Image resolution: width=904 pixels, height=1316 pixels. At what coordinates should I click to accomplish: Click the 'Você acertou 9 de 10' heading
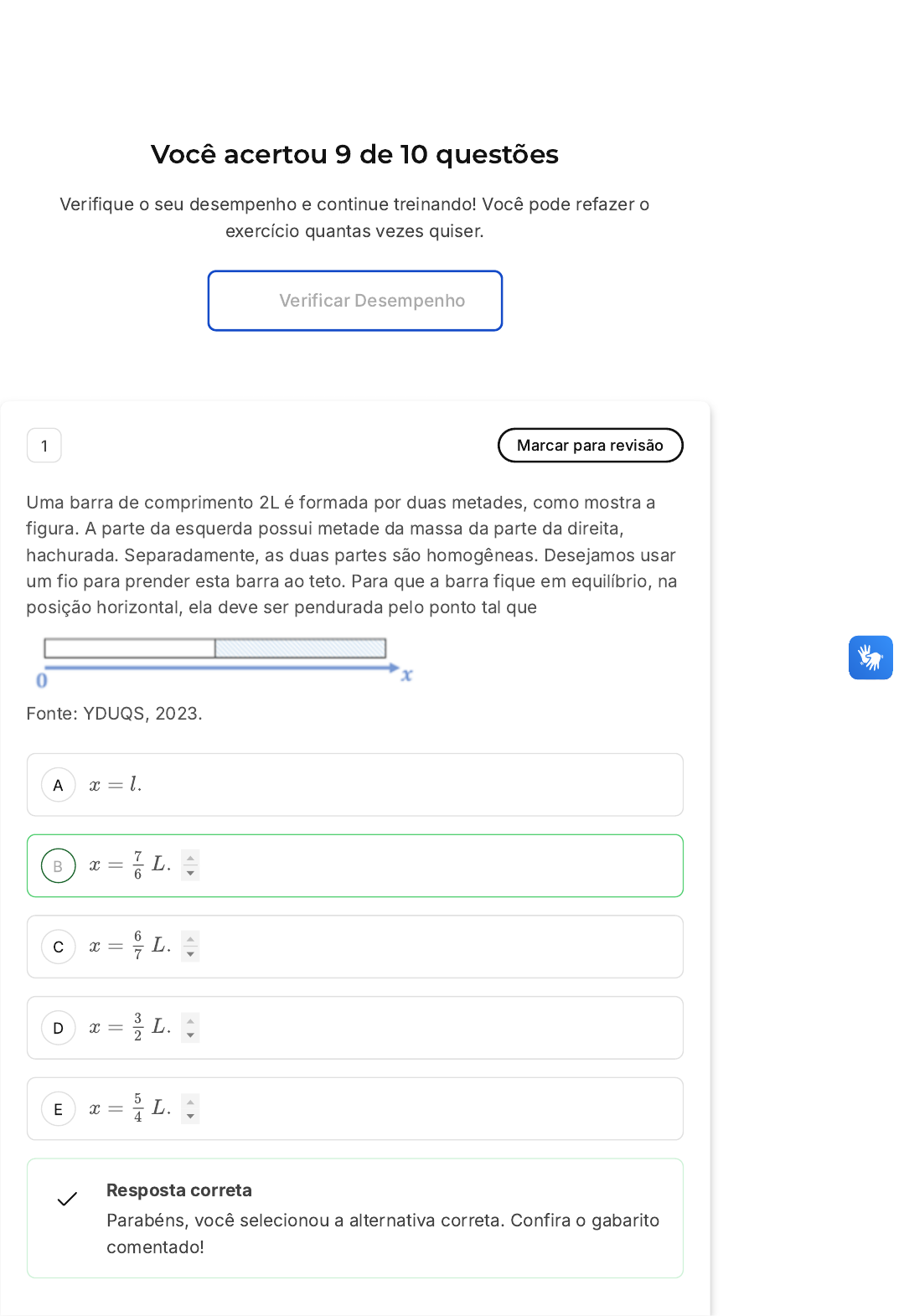[x=354, y=154]
